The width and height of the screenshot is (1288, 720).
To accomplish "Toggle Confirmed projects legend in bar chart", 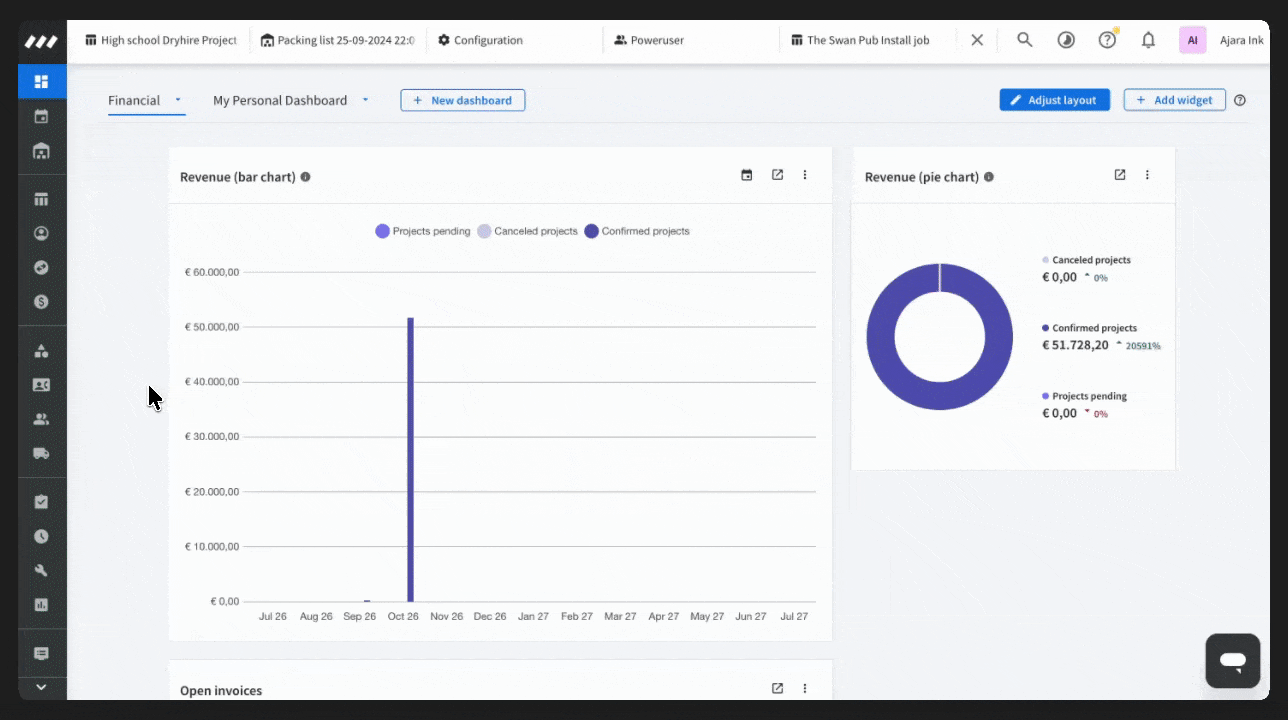I will coord(637,231).
